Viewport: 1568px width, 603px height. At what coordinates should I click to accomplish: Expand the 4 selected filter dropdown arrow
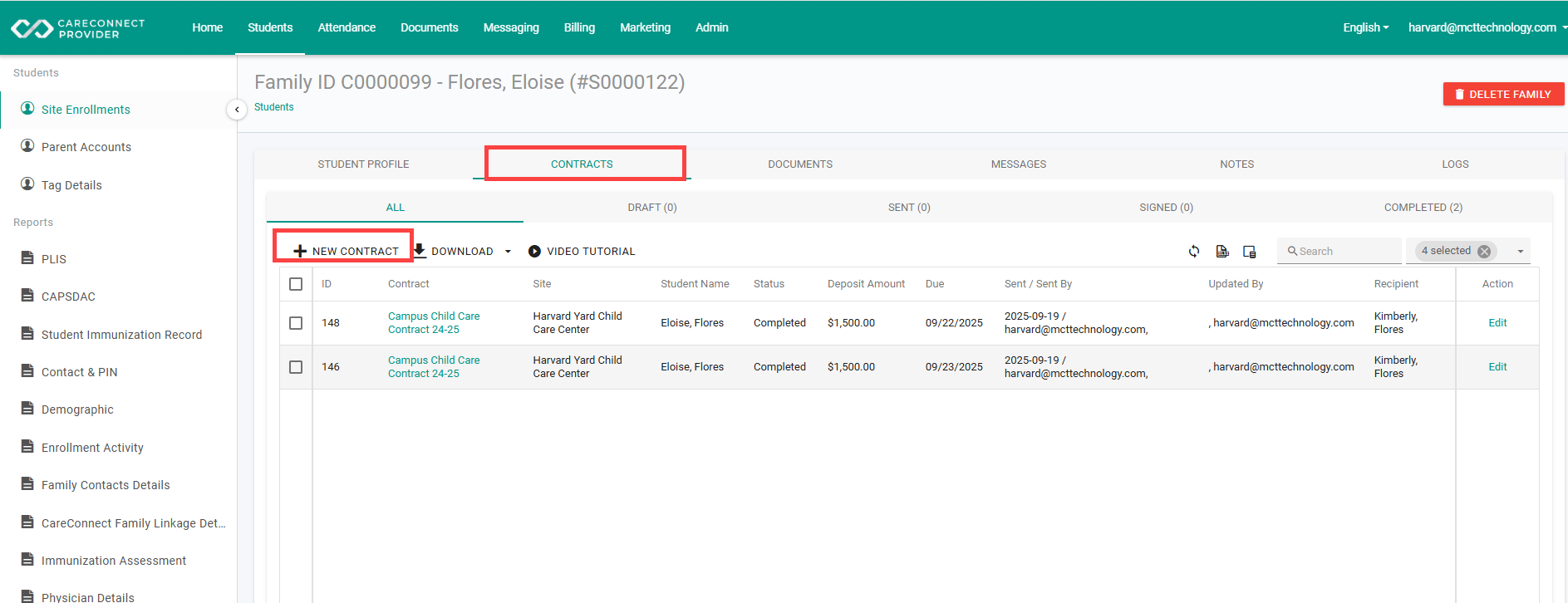[x=1521, y=251]
